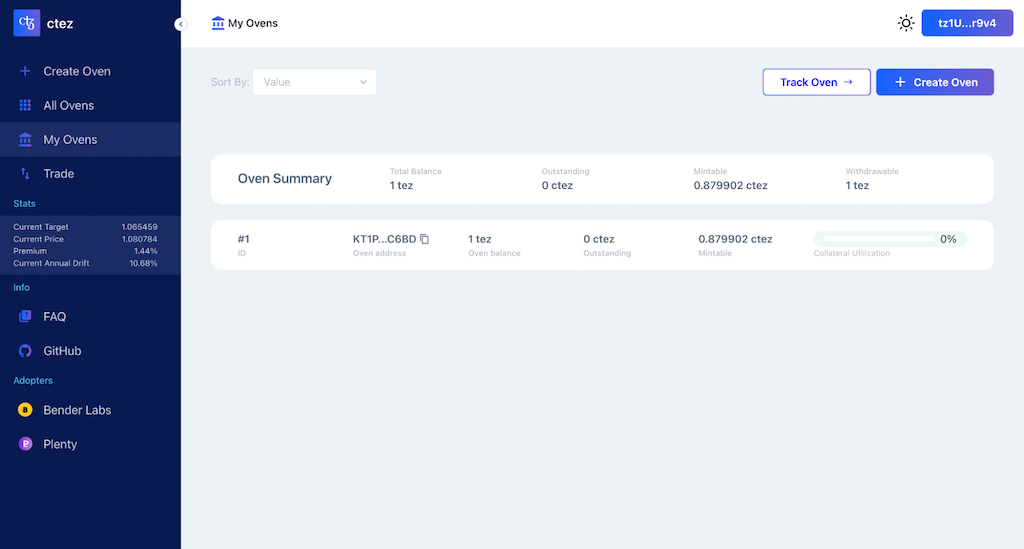Open the Plenty adopter link
Image resolution: width=1024 pixels, height=549 pixels.
coord(60,444)
